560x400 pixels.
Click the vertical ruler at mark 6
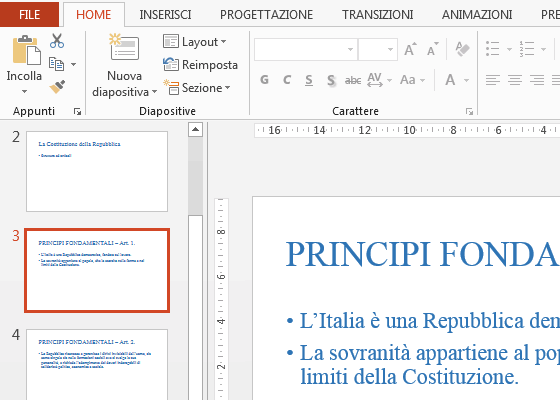click(x=221, y=276)
